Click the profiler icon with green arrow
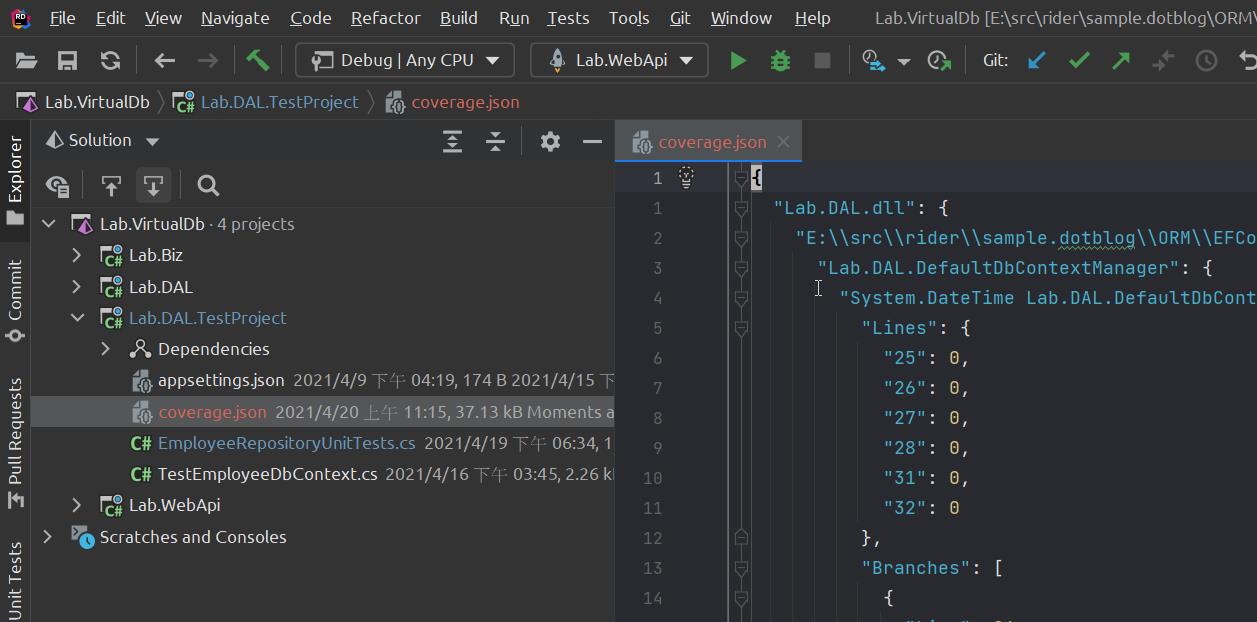This screenshot has width=1257, height=622. coord(939,60)
